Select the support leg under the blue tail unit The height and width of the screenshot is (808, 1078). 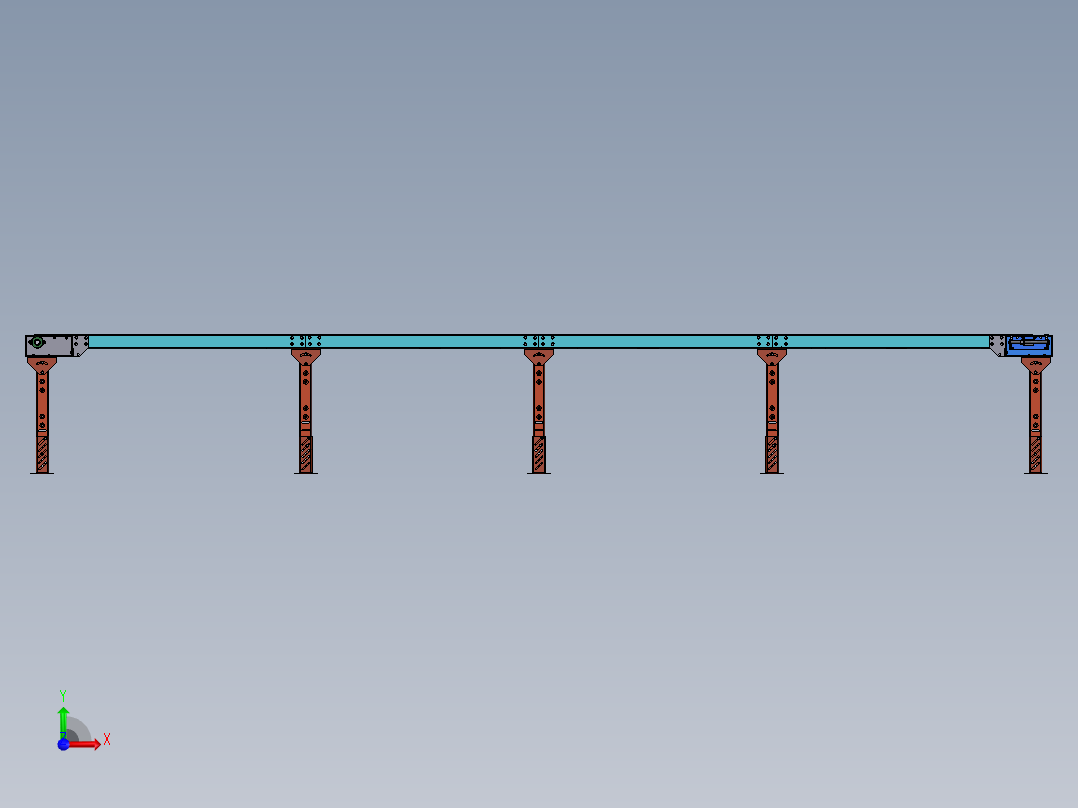[x=1035, y=415]
